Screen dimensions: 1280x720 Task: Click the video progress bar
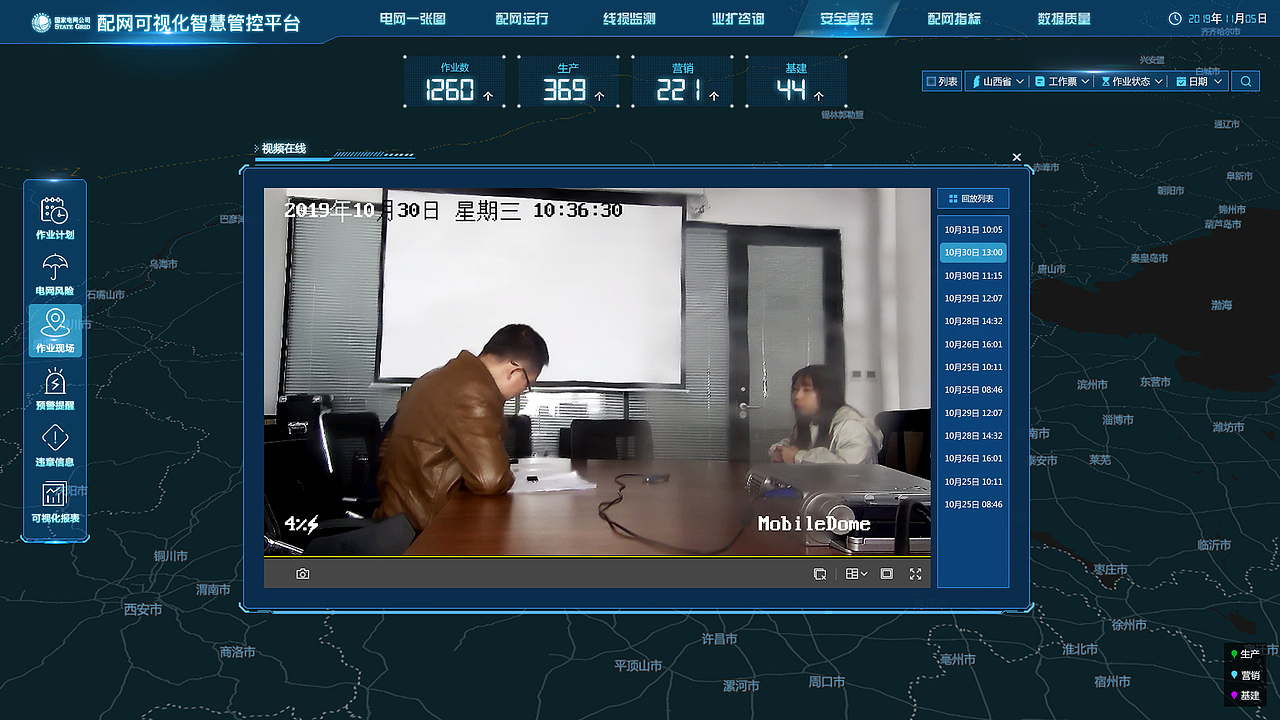click(597, 556)
